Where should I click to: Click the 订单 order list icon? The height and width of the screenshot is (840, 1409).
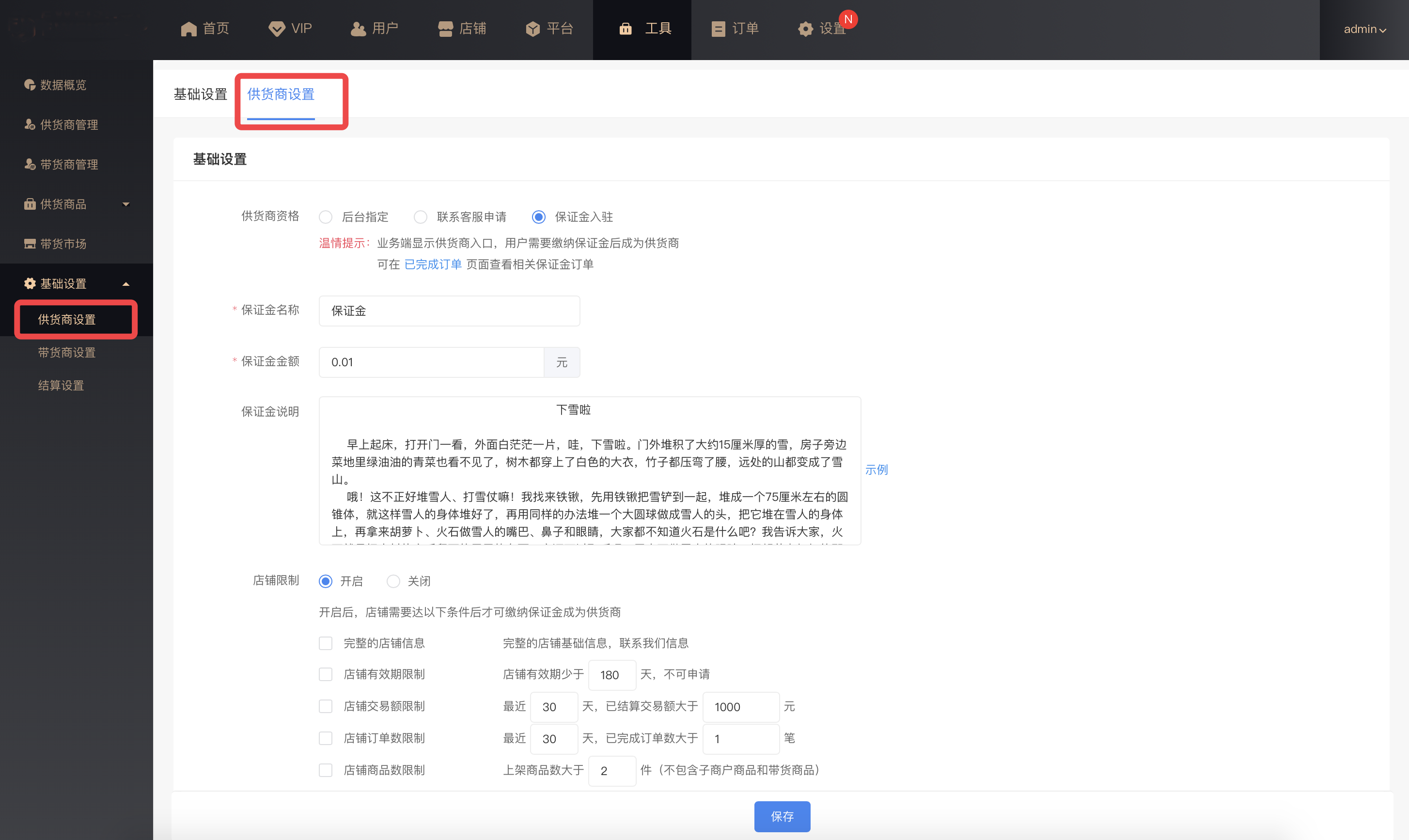click(x=718, y=29)
